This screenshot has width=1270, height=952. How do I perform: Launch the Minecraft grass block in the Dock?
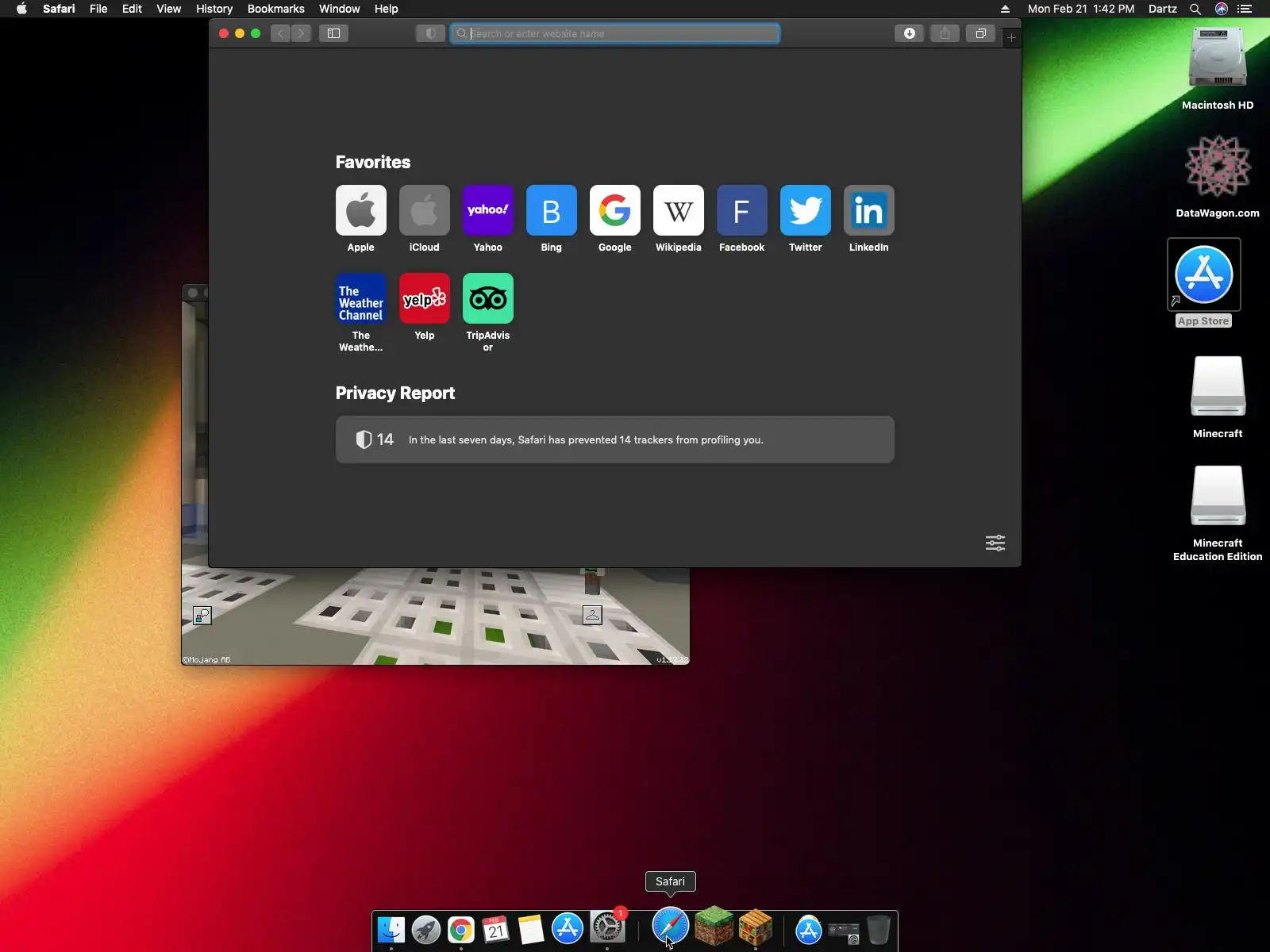click(x=714, y=926)
